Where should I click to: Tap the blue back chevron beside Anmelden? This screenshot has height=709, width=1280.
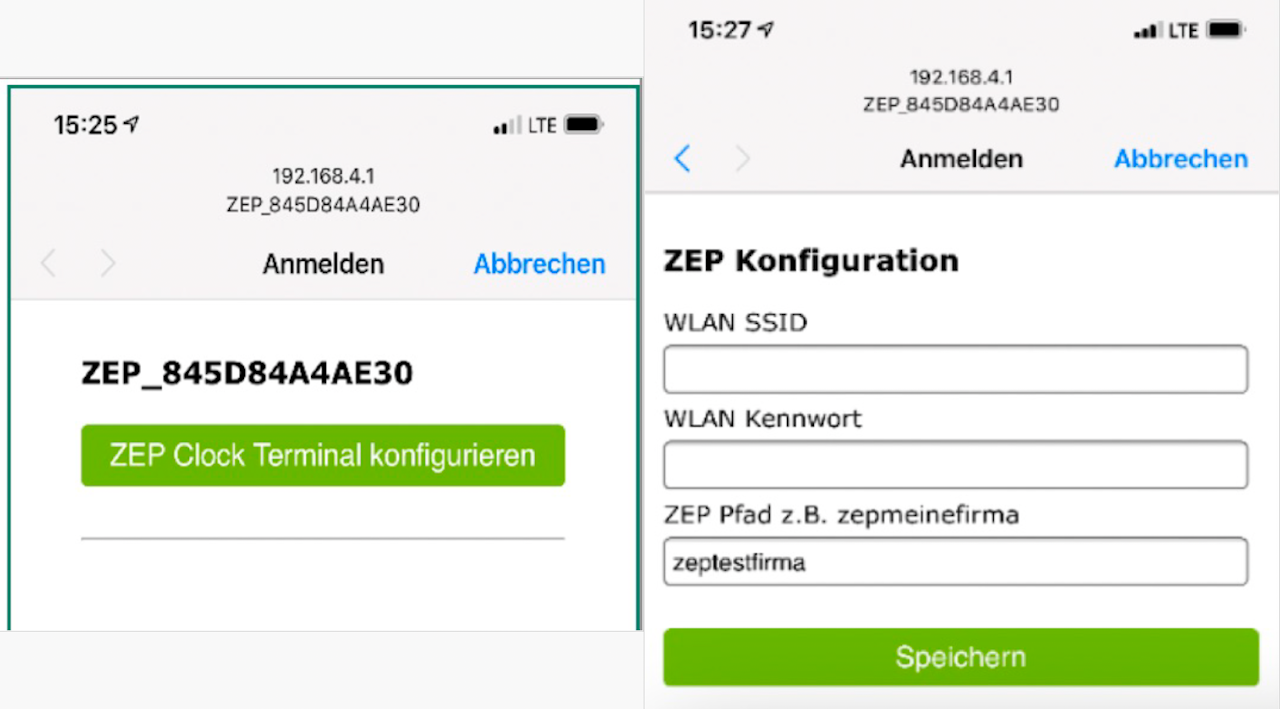pos(682,158)
